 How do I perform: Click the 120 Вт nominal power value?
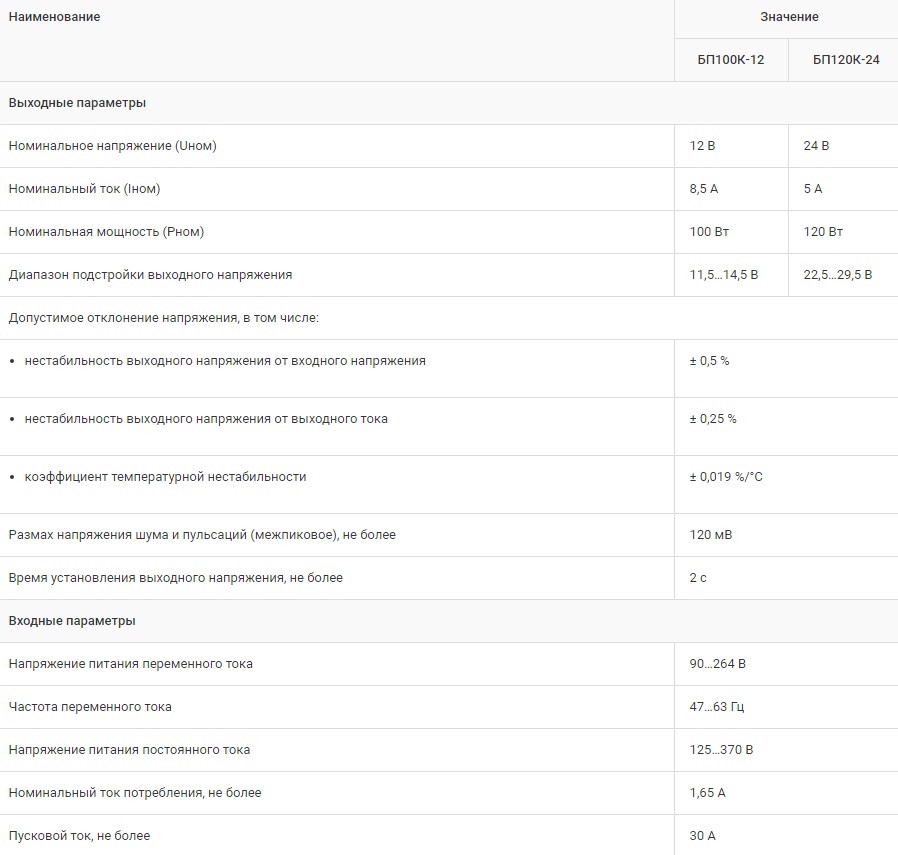pyautogui.click(x=823, y=232)
